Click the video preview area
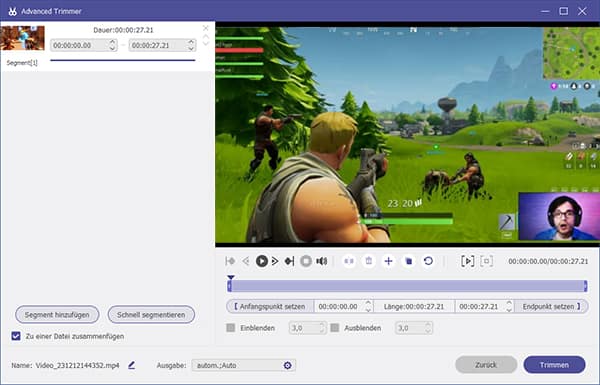The image size is (600, 385). 408,134
